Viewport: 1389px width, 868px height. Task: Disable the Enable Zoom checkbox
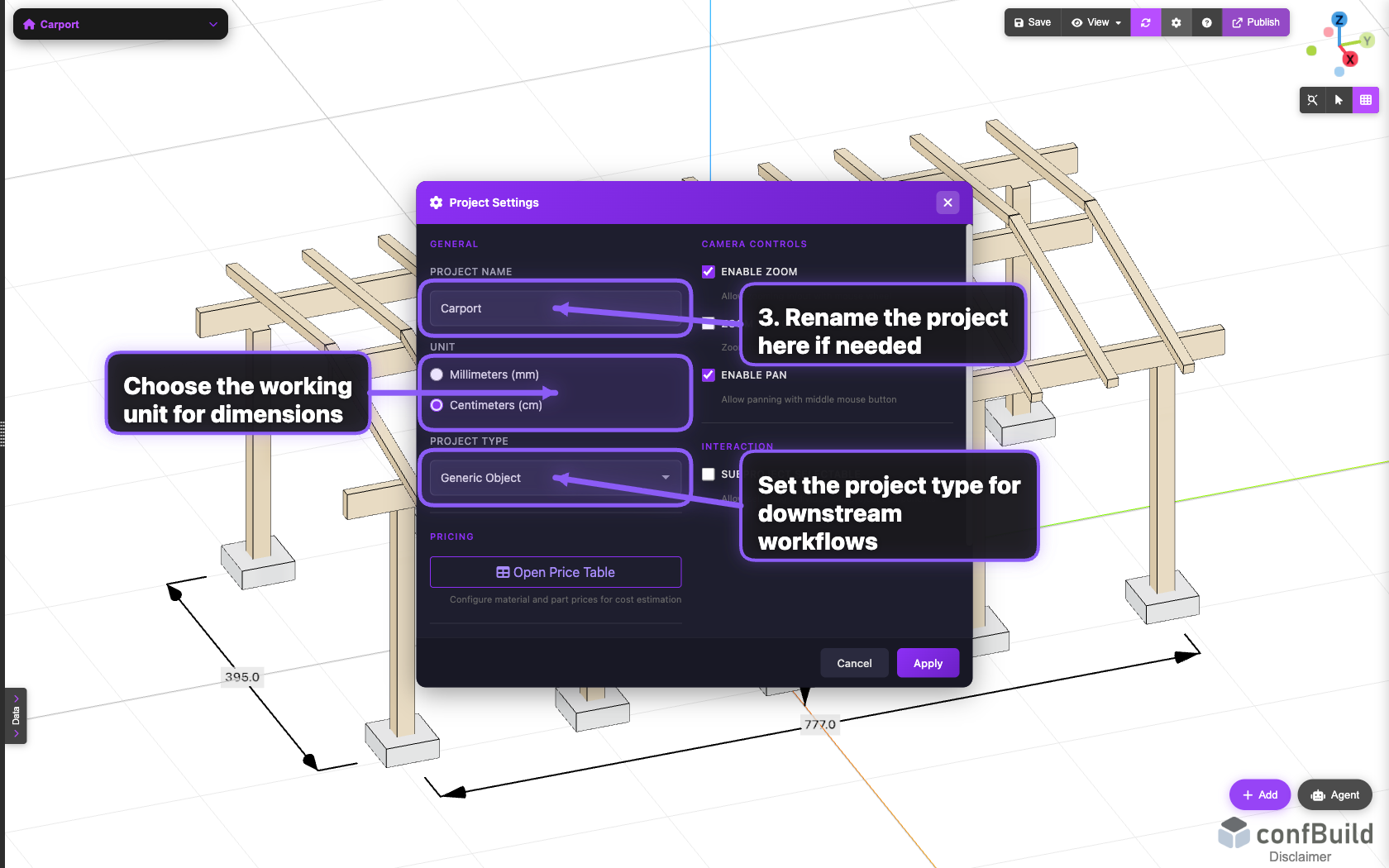click(x=709, y=271)
